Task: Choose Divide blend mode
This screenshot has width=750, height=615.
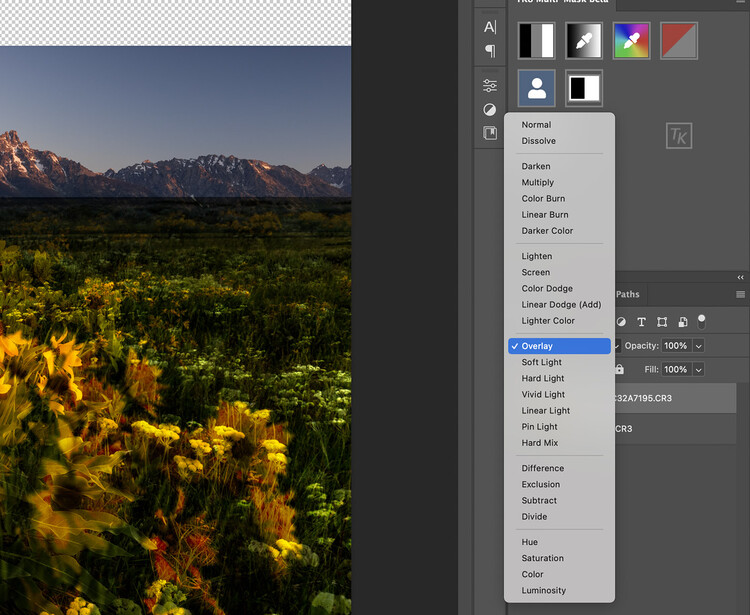Action: click(534, 516)
